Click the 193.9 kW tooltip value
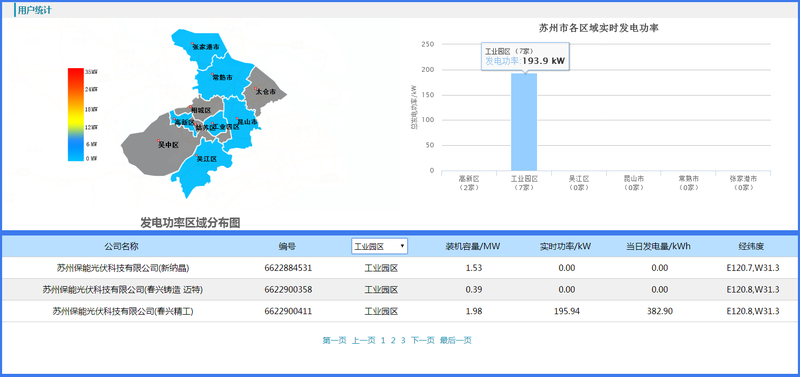Image resolution: width=800 pixels, height=377 pixels. coord(544,61)
